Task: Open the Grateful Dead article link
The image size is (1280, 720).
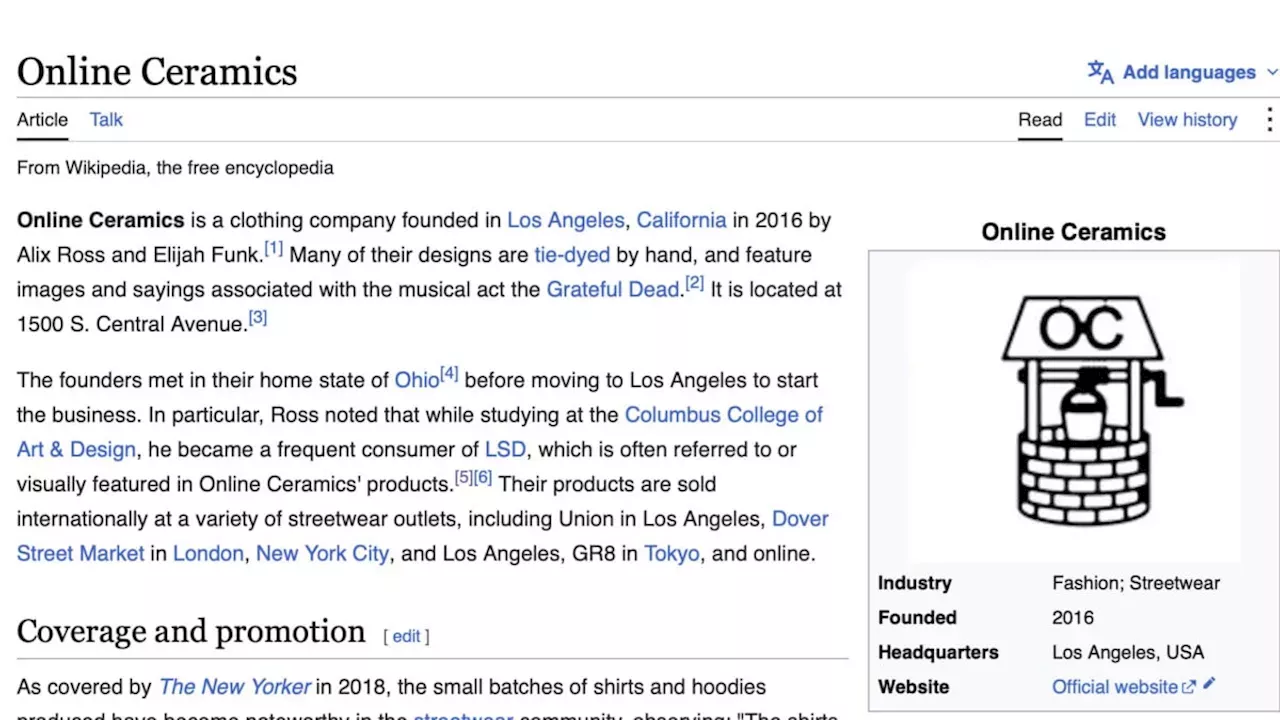Action: pos(613,289)
